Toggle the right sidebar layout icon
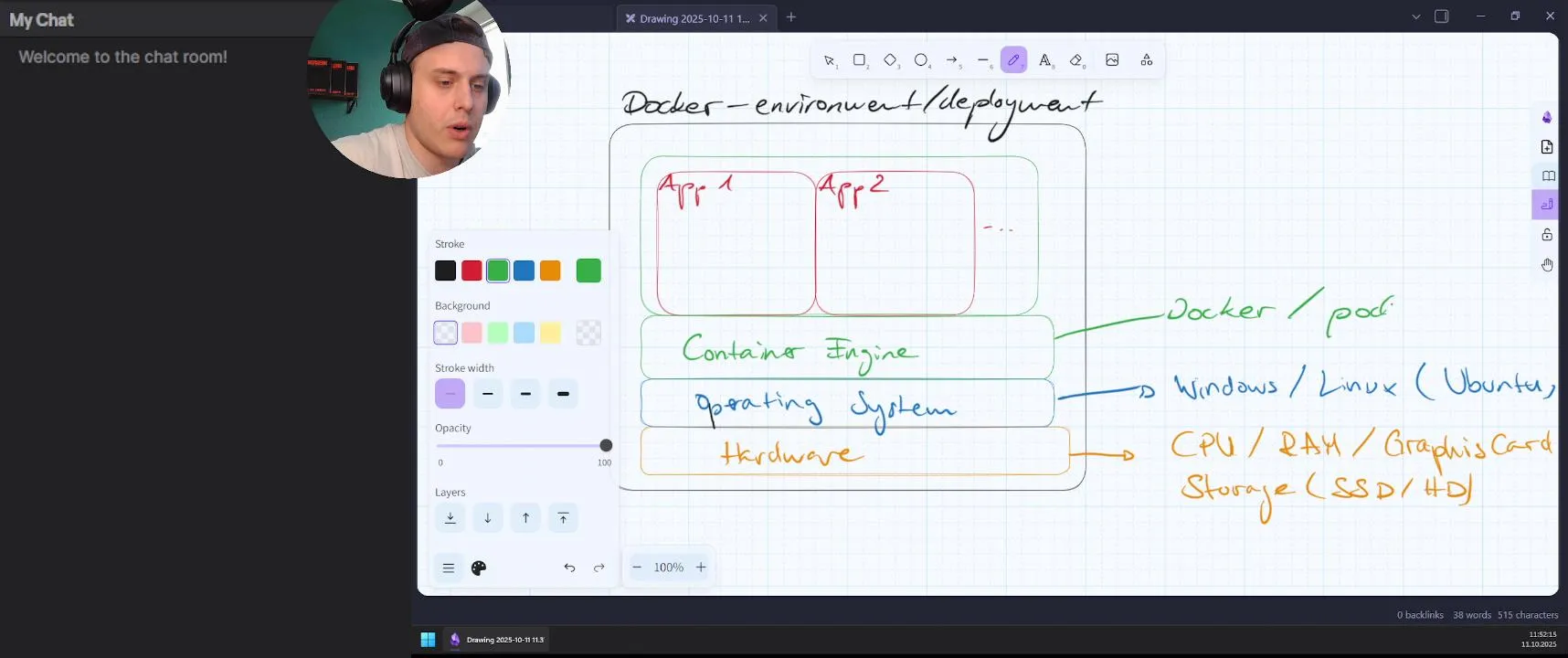This screenshot has height=658, width=1568. [x=1442, y=16]
